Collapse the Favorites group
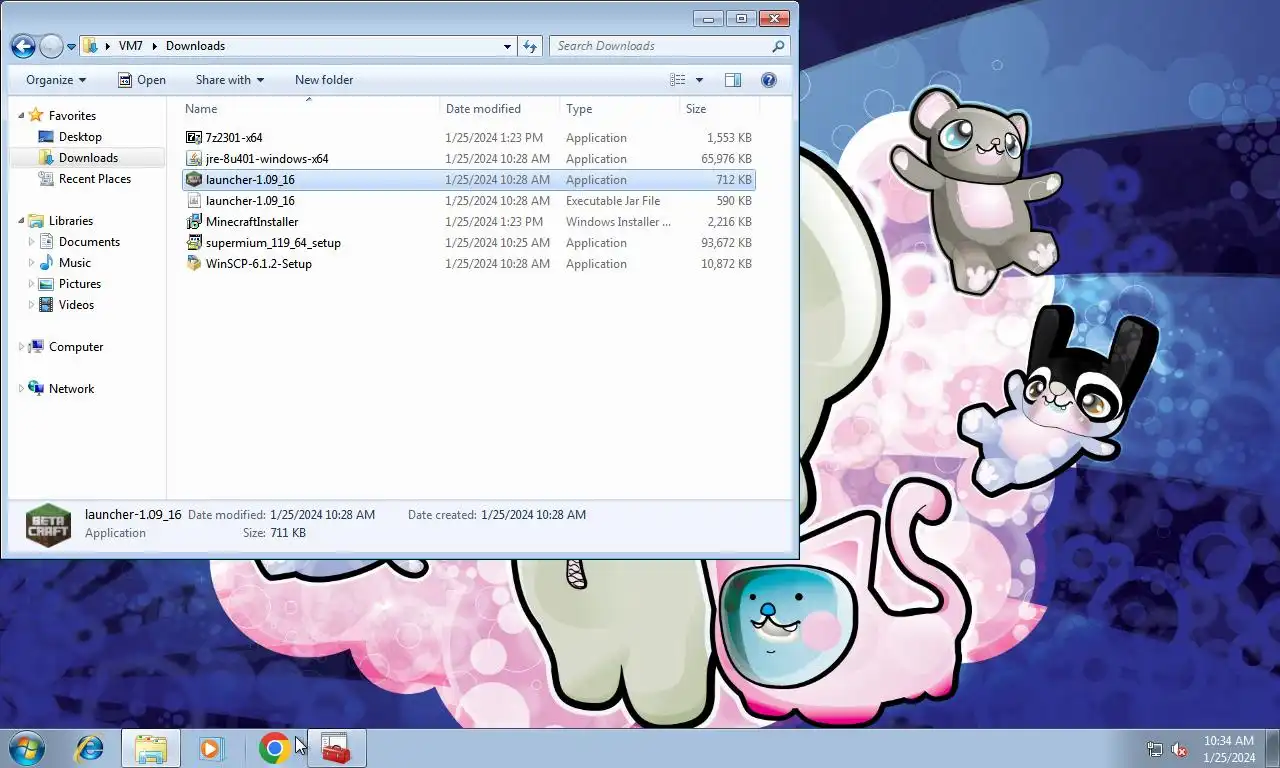Viewport: 1280px width, 768px height. coord(21,116)
